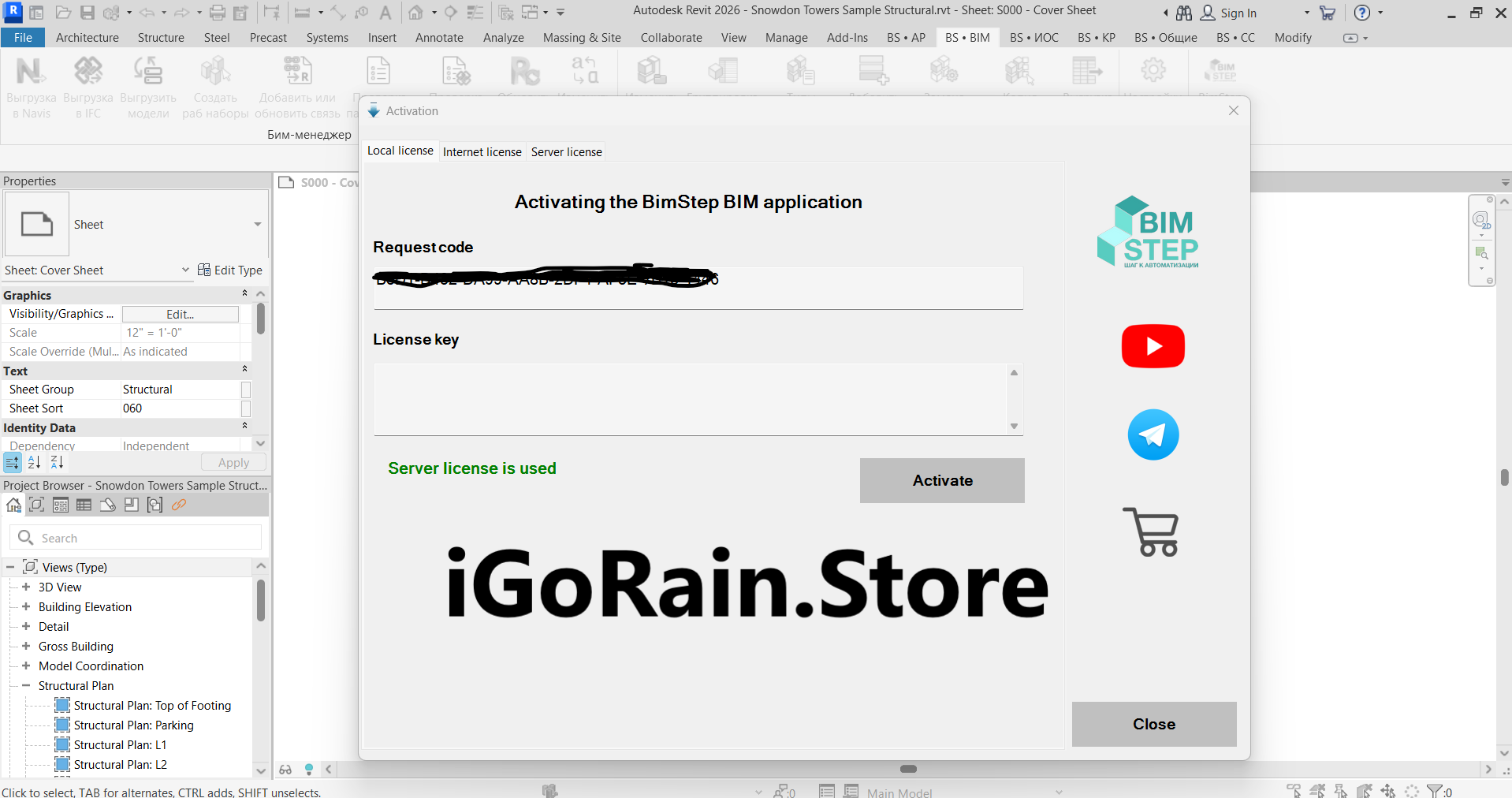The image size is (1512, 798).
Task: Click the horizontal scrollbar thumb of the view
Action: coord(908,769)
